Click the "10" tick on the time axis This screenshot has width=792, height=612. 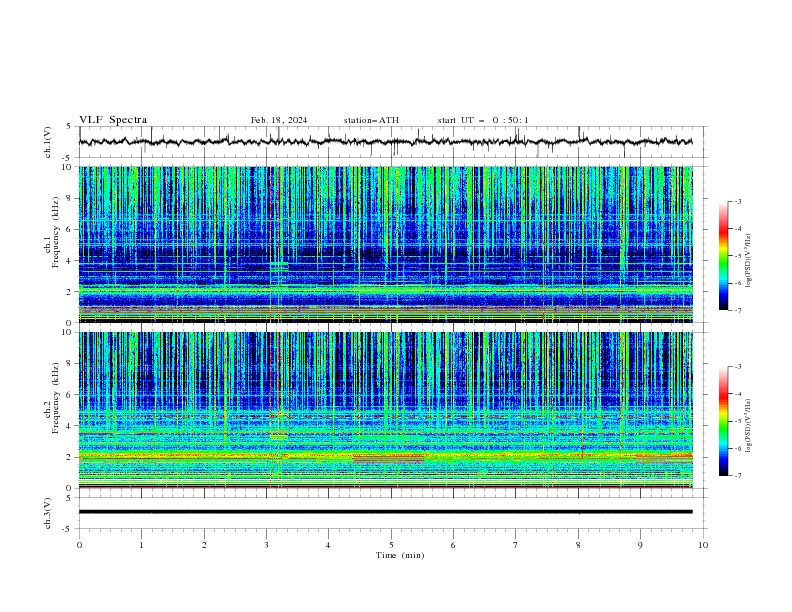click(x=703, y=545)
